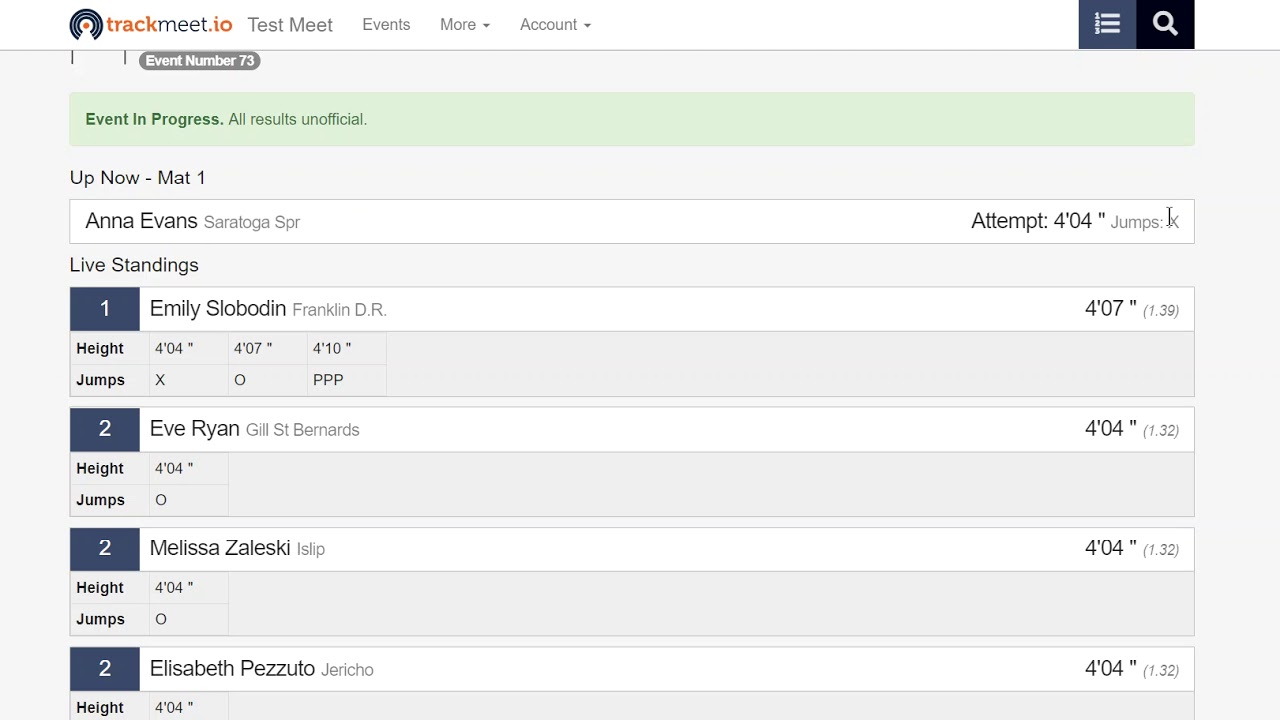Viewport: 1280px width, 720px height.
Task: Select Emily Slobodin's name
Action: 218,309
